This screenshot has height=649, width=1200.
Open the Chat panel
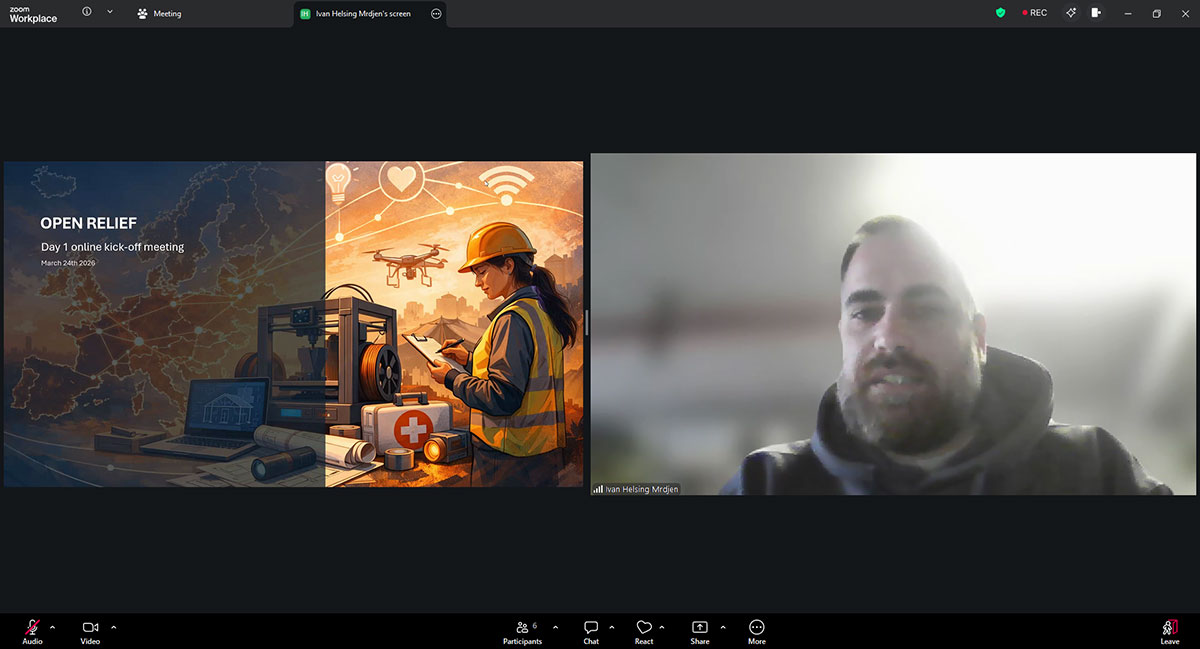click(x=591, y=627)
